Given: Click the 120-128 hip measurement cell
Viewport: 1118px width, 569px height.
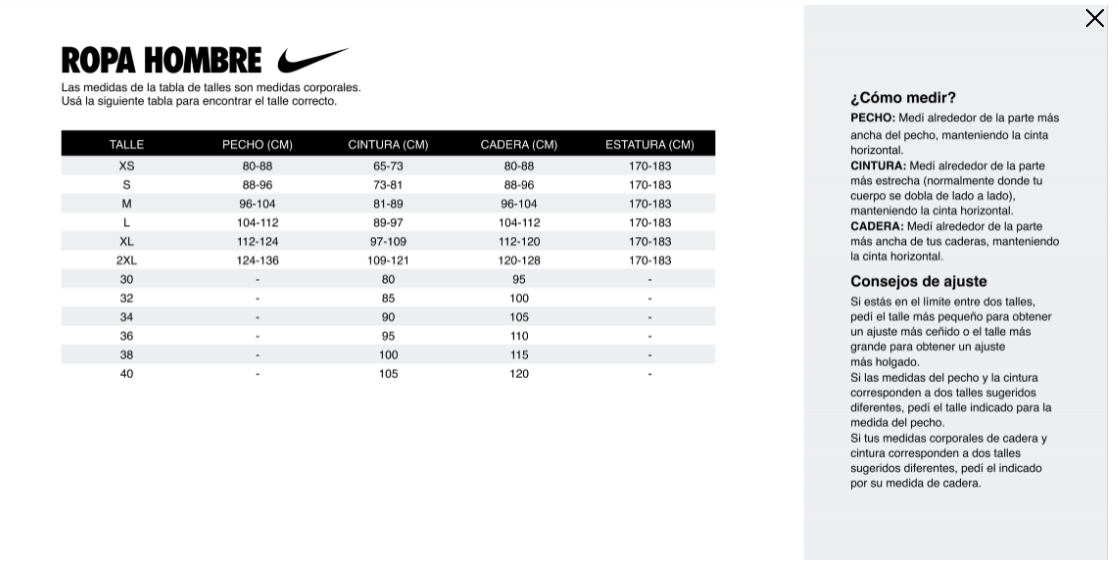Looking at the screenshot, I should click(518, 260).
